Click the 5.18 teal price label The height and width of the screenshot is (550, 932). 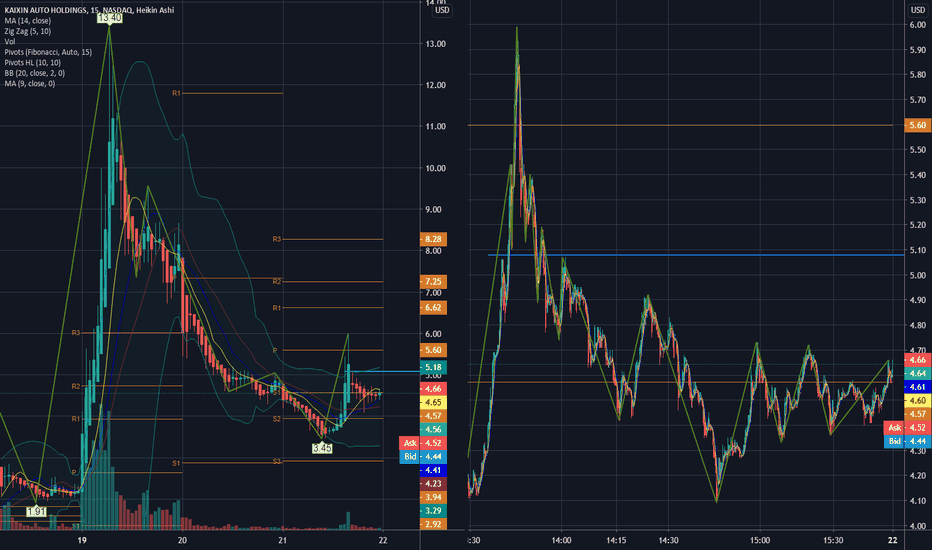[x=433, y=367]
